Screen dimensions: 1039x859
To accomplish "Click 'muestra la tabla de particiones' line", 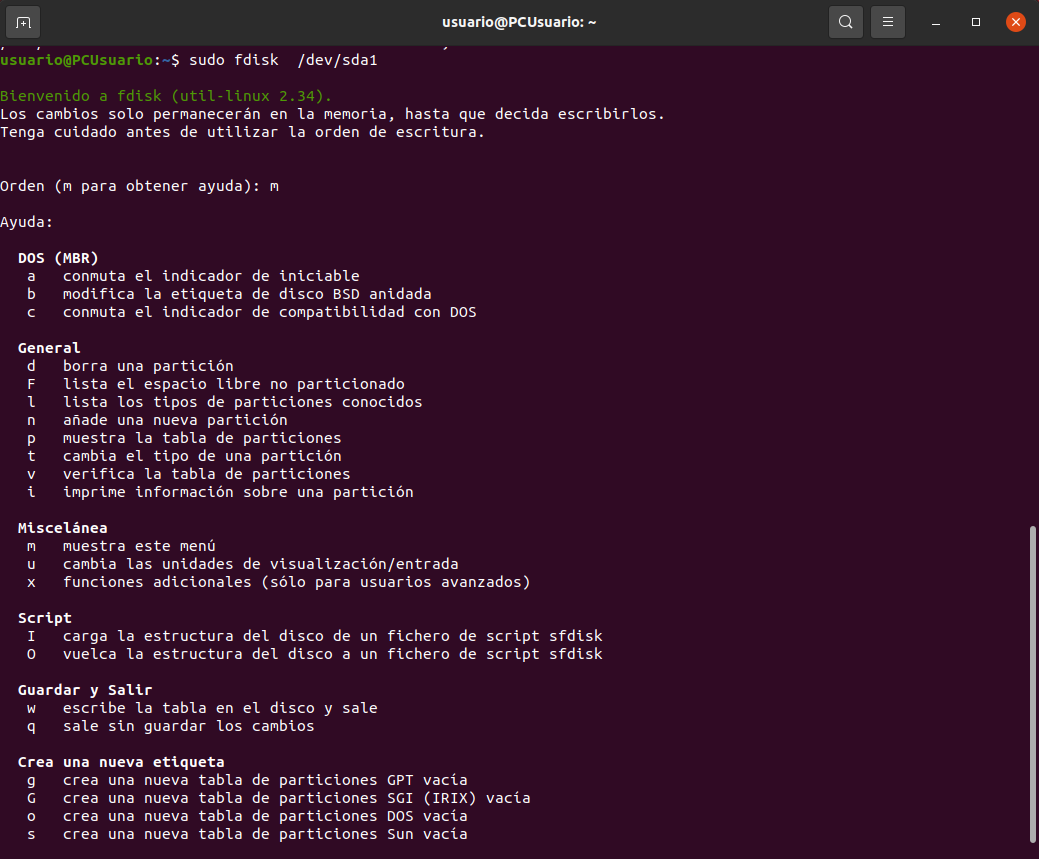I will coord(201,438).
